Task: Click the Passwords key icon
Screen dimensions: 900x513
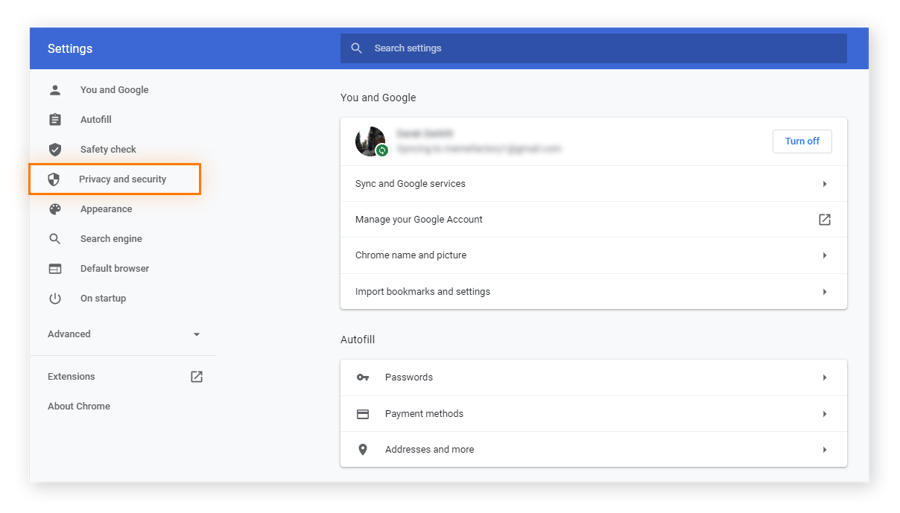Action: pos(363,377)
